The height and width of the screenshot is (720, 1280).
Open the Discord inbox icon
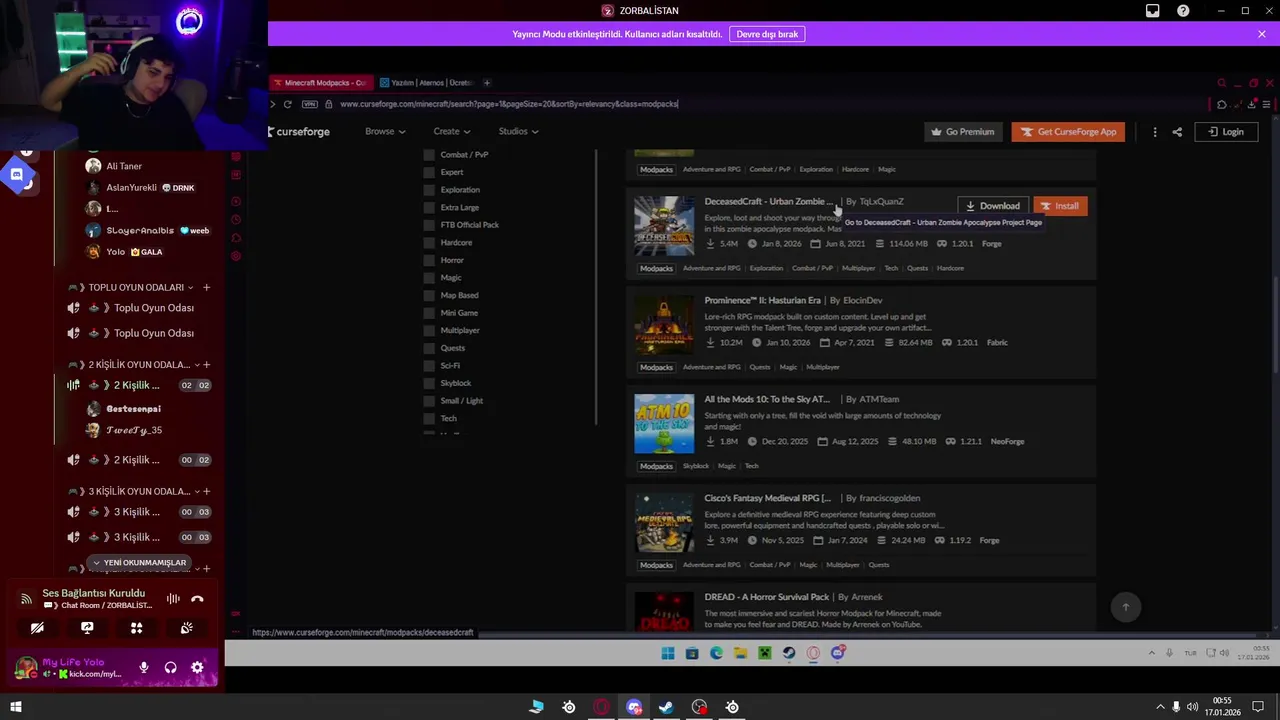tap(1153, 11)
